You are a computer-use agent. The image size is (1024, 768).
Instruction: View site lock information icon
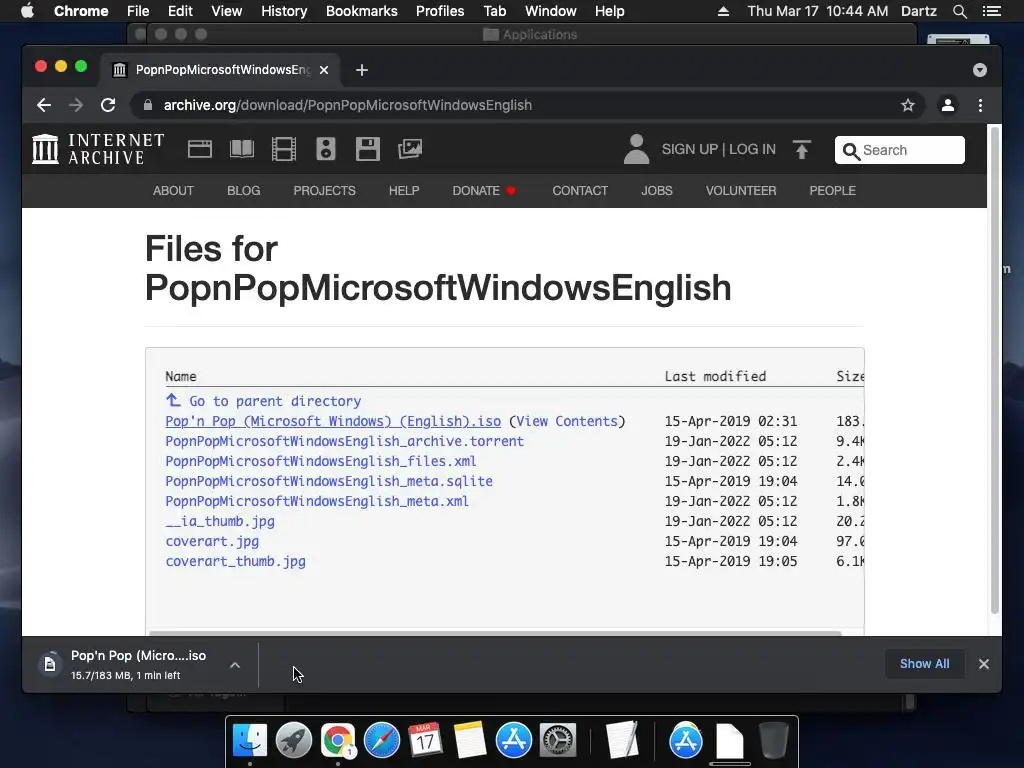coord(148,105)
